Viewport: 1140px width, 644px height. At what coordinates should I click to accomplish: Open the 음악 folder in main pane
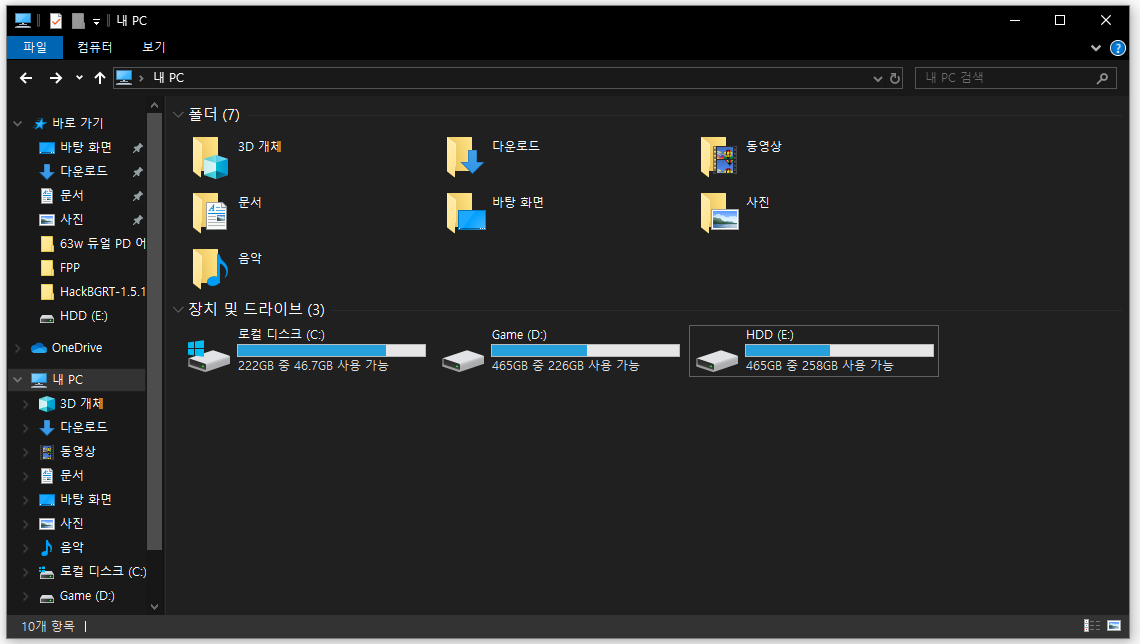click(x=210, y=268)
